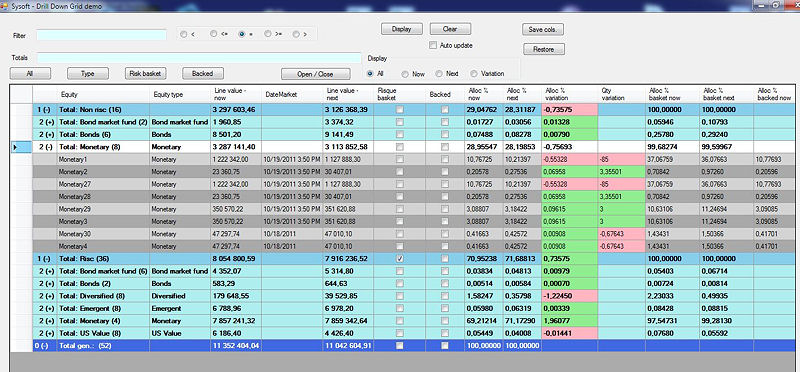
Task: Expand the Total: Diversified (8) group
Action: click(45, 296)
